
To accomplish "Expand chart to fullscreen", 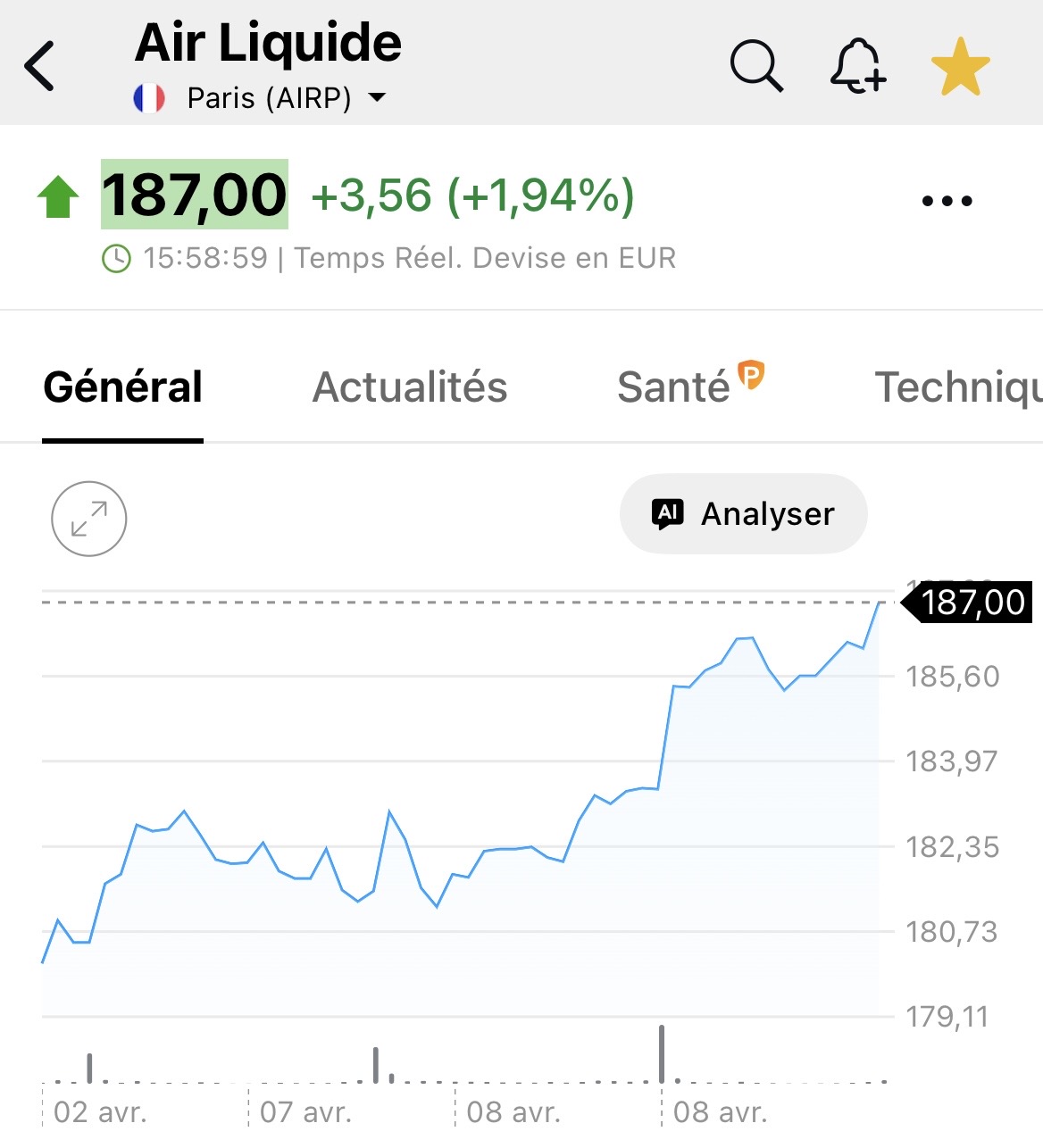I will point(89,519).
